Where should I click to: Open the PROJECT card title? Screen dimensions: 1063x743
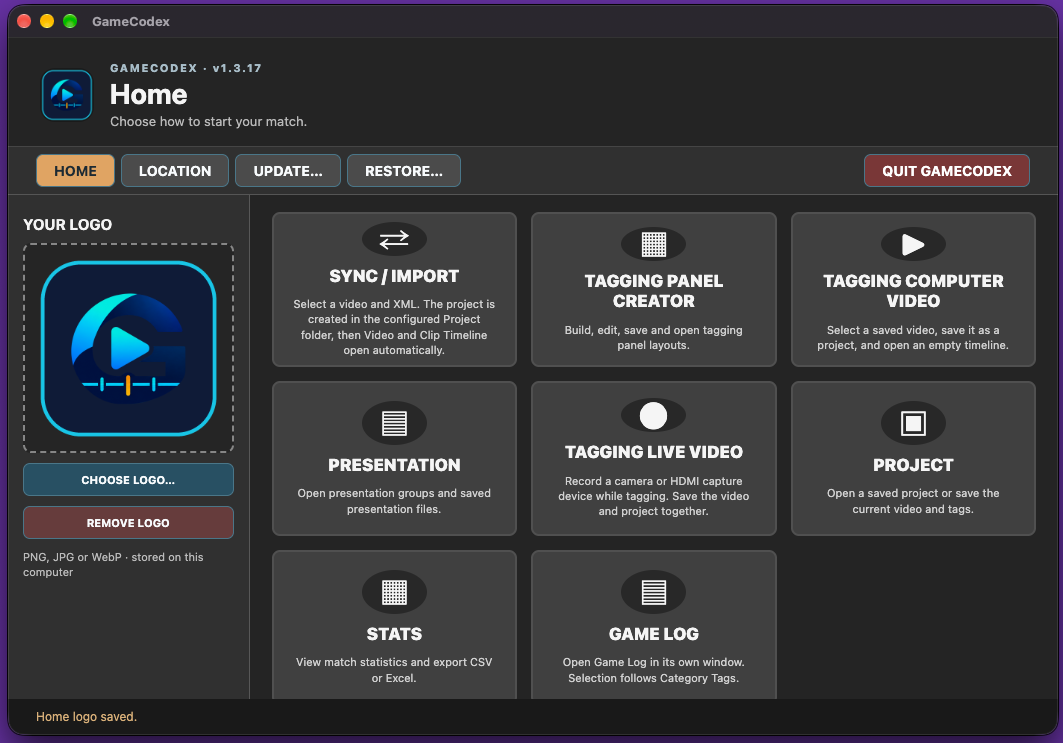click(x=913, y=465)
